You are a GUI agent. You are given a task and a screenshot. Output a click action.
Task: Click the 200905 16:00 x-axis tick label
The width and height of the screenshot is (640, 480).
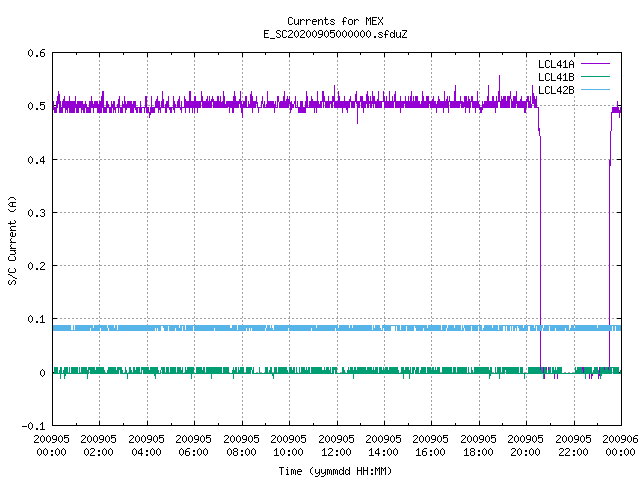click(430, 446)
